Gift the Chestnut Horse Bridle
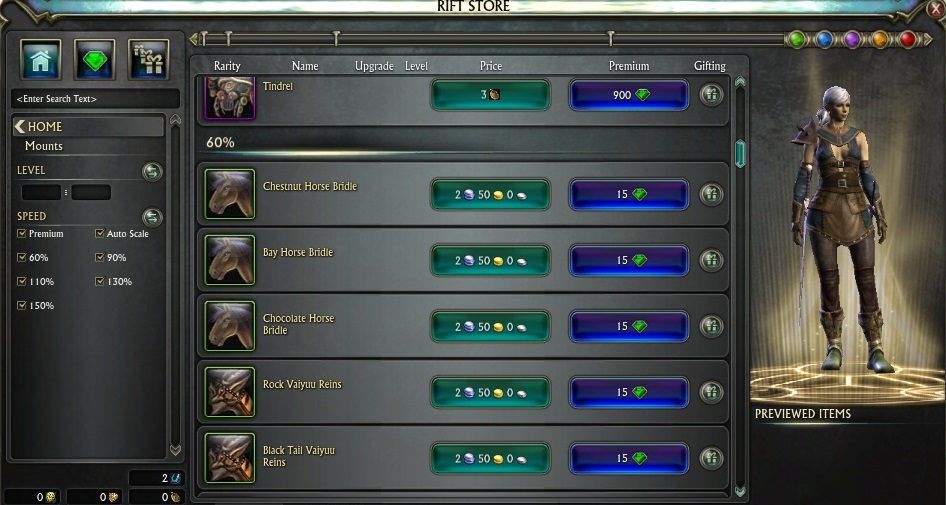 (x=711, y=194)
